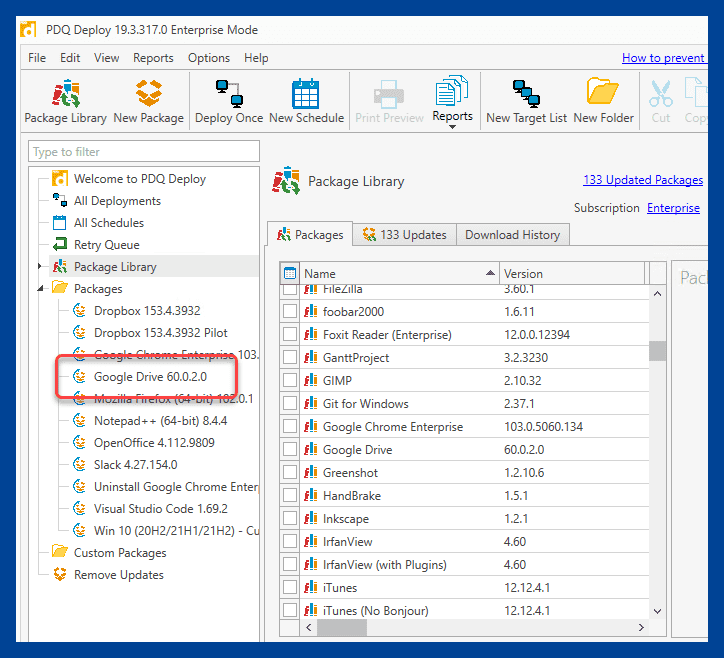Viewport: 724px width, 658px height.
Task: Select the Slack 4.27.154.0 package icon
Action: 80,464
